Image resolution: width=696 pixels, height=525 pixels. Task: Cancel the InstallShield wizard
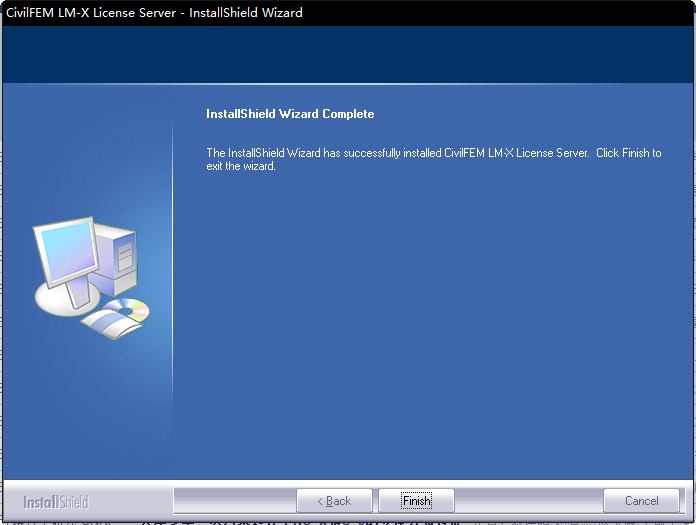[x=641, y=501]
